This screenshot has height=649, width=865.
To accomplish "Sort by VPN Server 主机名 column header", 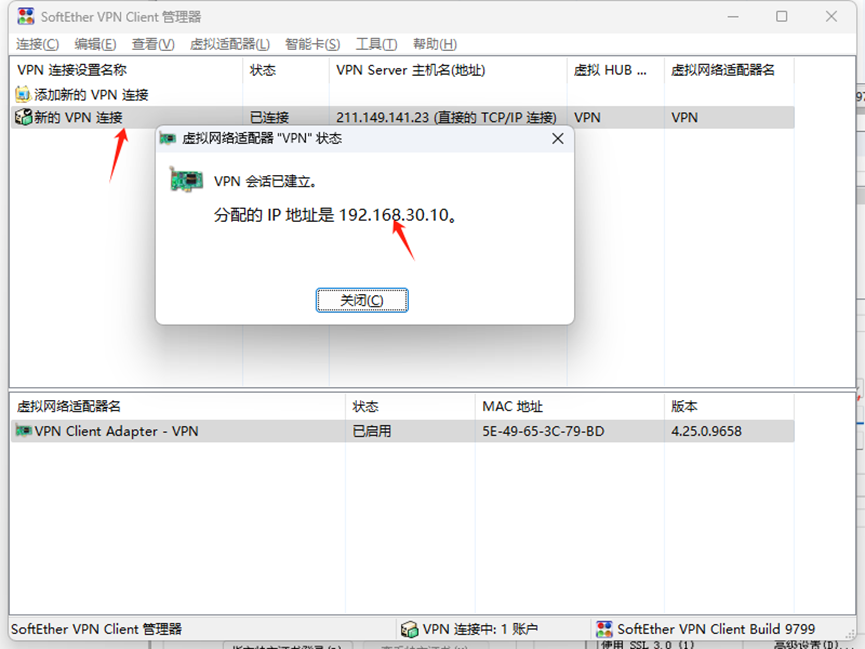I will point(448,70).
